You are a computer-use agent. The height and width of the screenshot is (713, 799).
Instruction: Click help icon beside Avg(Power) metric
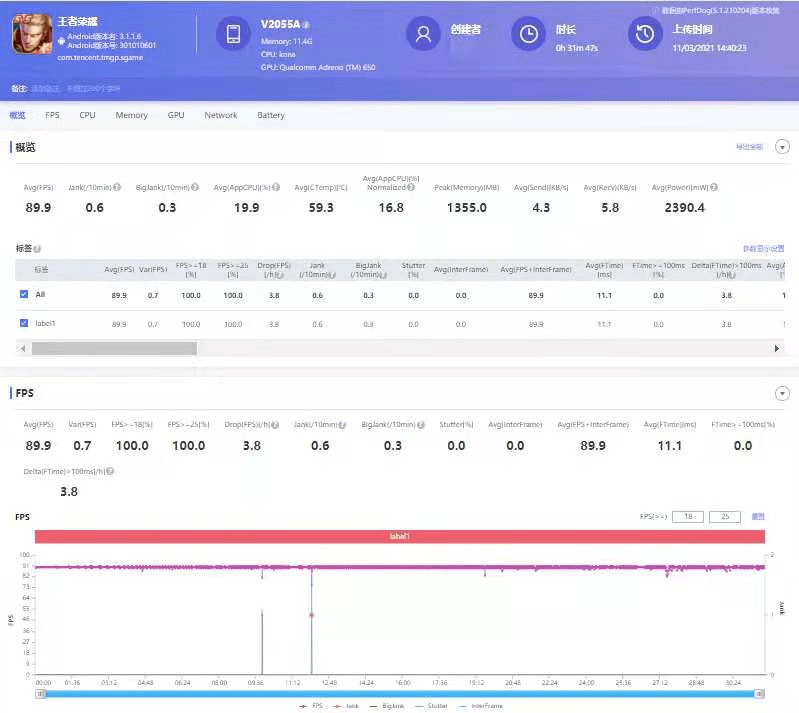pos(714,188)
